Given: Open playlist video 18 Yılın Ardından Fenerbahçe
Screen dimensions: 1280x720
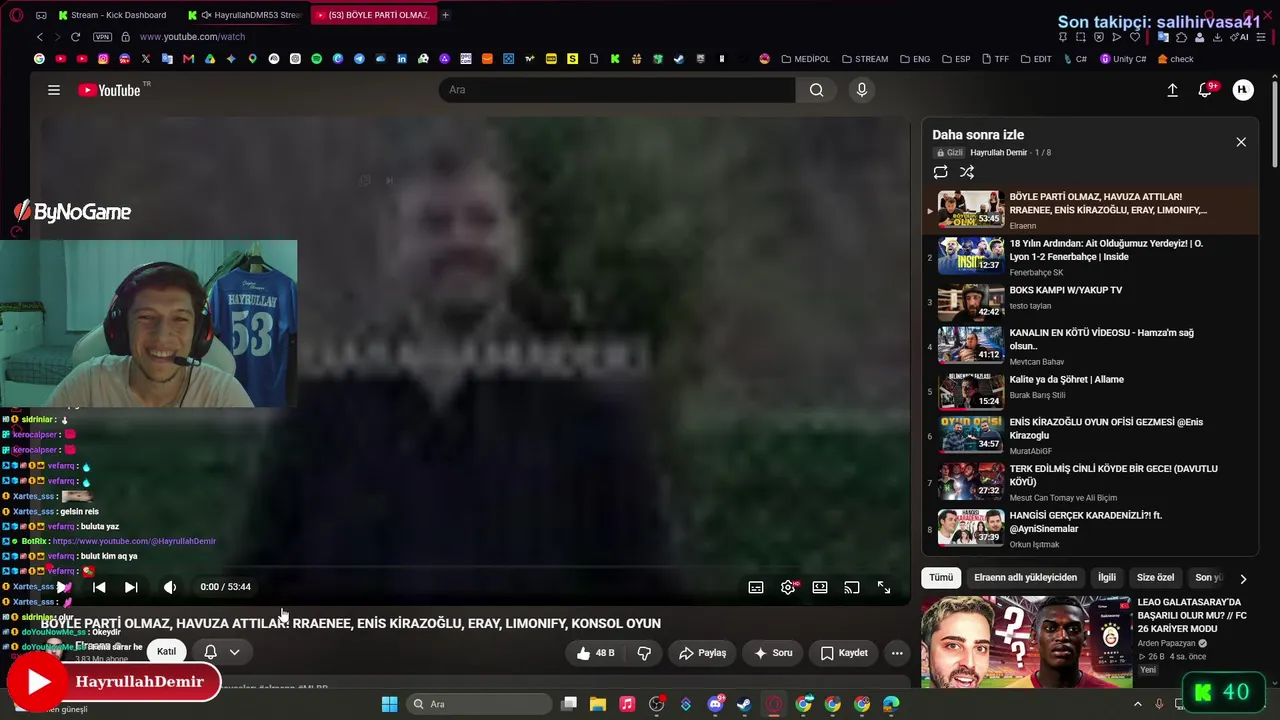Looking at the screenshot, I should pyautogui.click(x=1090, y=257).
